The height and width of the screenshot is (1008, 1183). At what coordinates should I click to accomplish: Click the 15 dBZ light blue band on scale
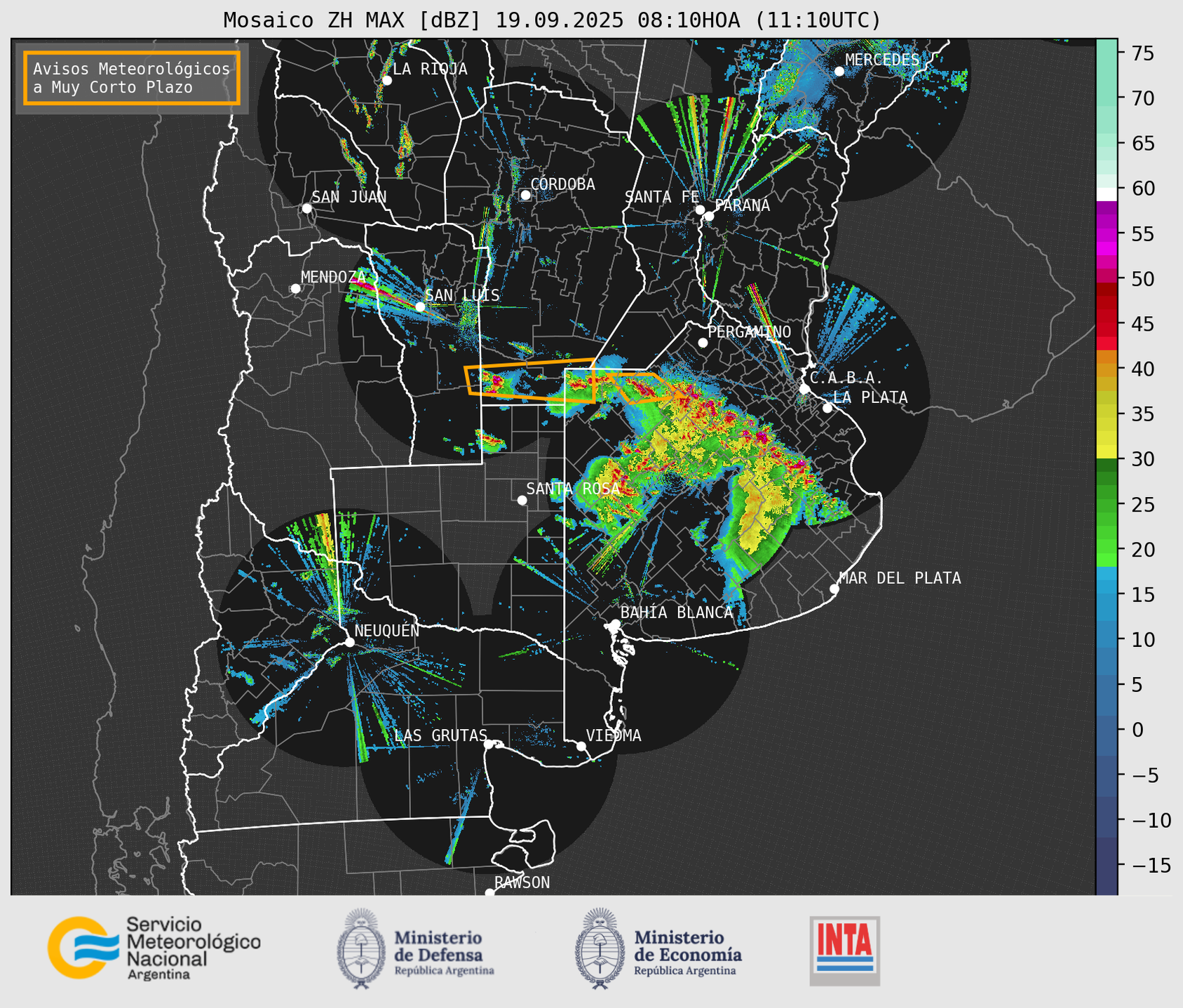[x=1107, y=594]
